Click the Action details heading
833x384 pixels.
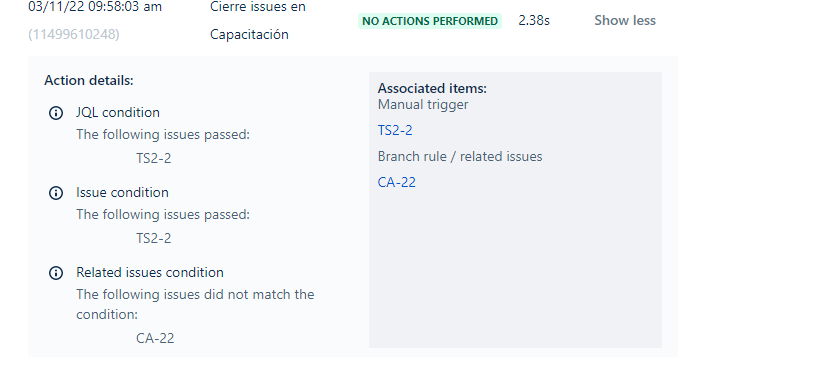(x=89, y=81)
